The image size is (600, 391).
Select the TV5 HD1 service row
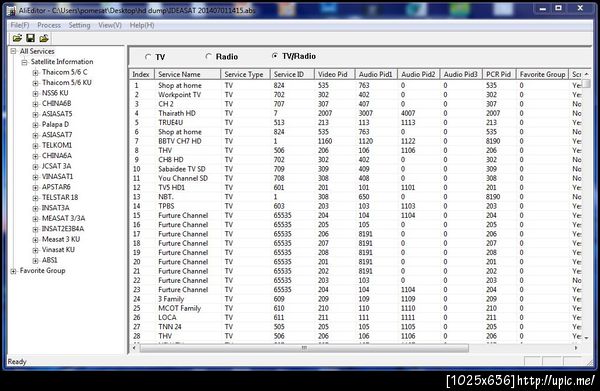(356, 187)
